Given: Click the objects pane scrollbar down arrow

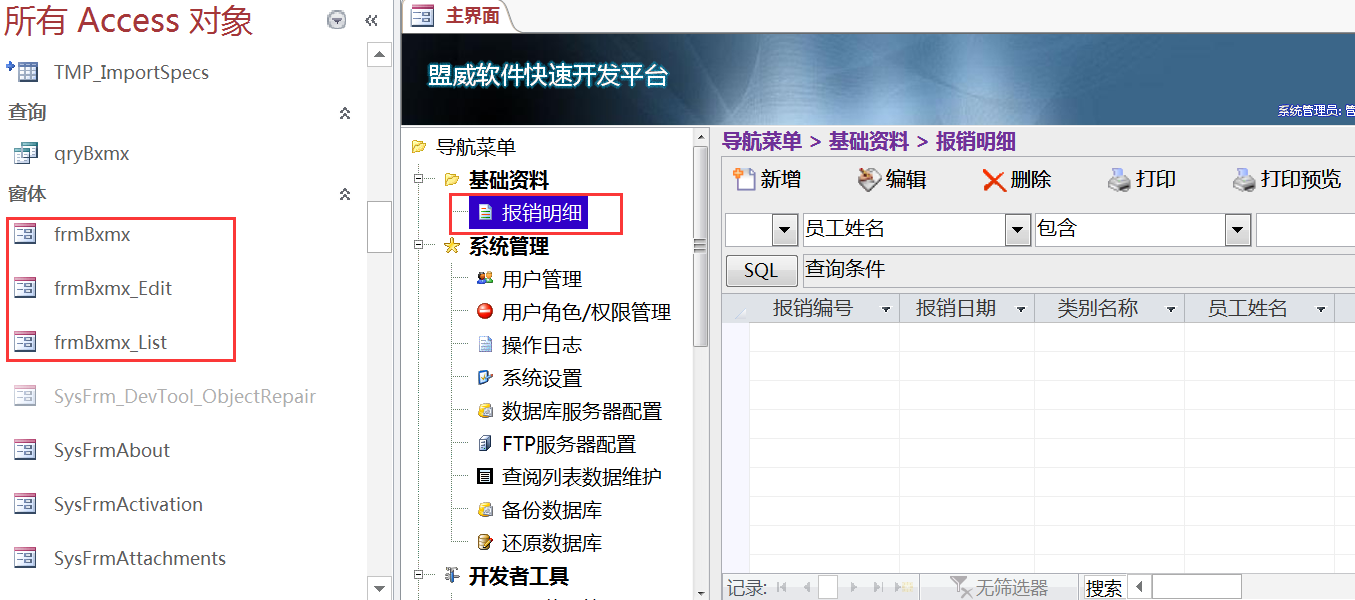Looking at the screenshot, I should [x=379, y=587].
